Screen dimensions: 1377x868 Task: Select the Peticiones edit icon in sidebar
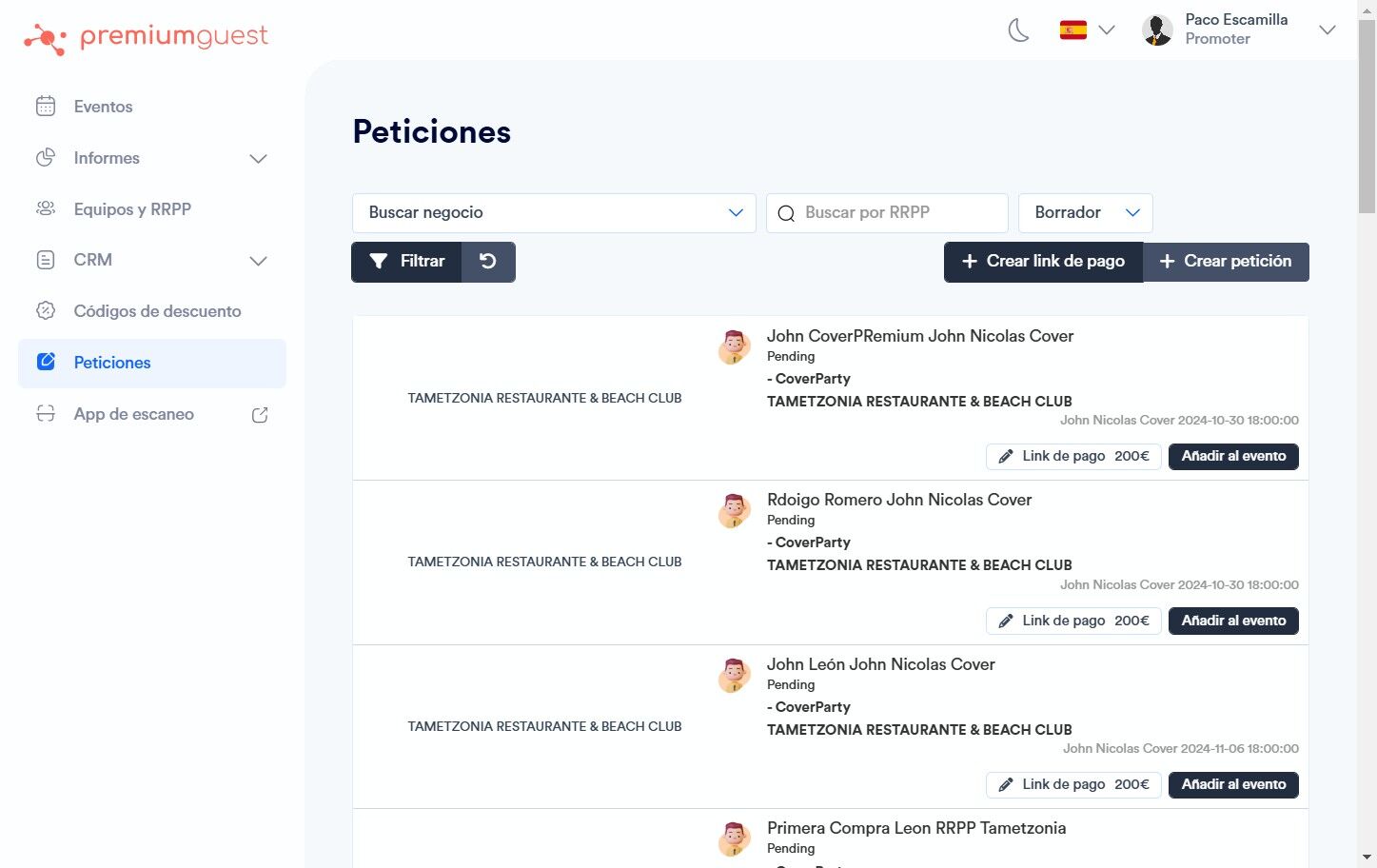[x=46, y=363]
